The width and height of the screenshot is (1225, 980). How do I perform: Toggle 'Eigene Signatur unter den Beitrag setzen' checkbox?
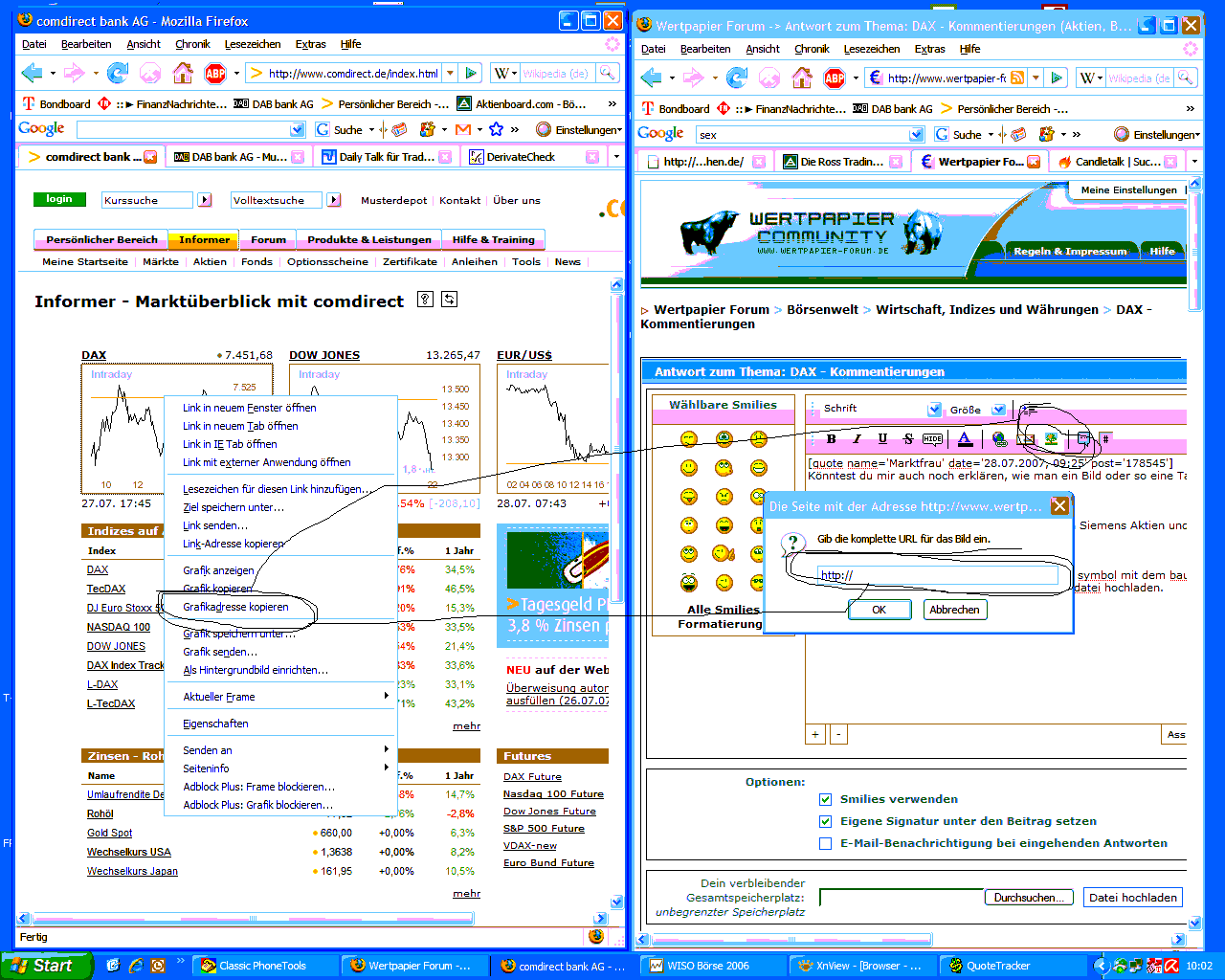[825, 821]
